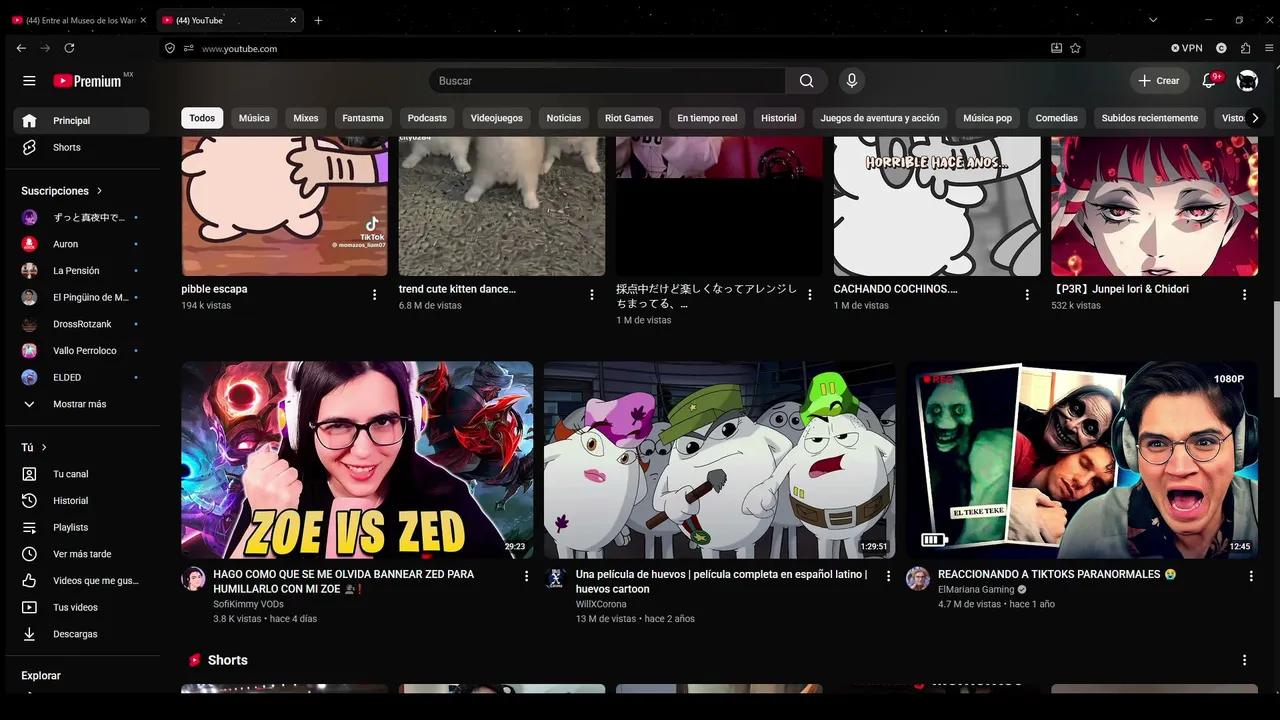Go to Principal home page
The image size is (1280, 720).
pos(81,121)
